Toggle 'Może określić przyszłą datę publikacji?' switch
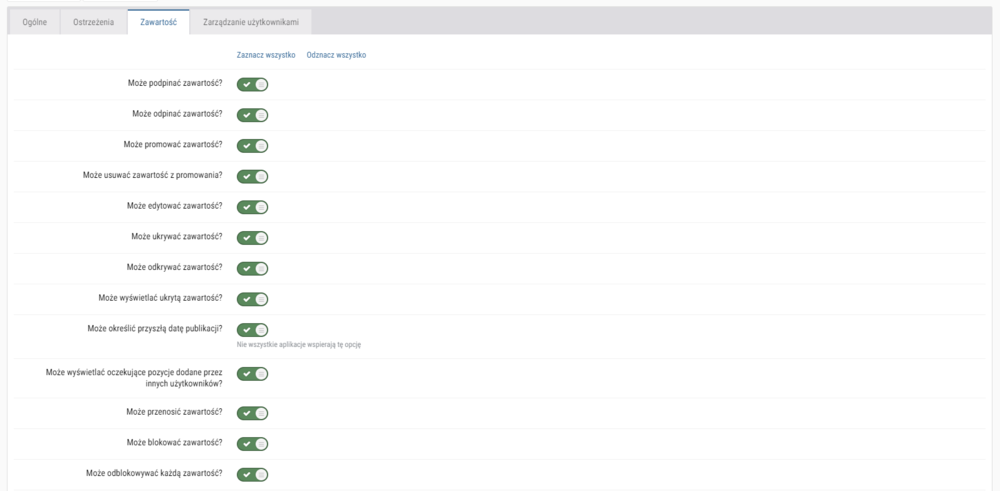Image resolution: width=1000 pixels, height=491 pixels. 252,330
